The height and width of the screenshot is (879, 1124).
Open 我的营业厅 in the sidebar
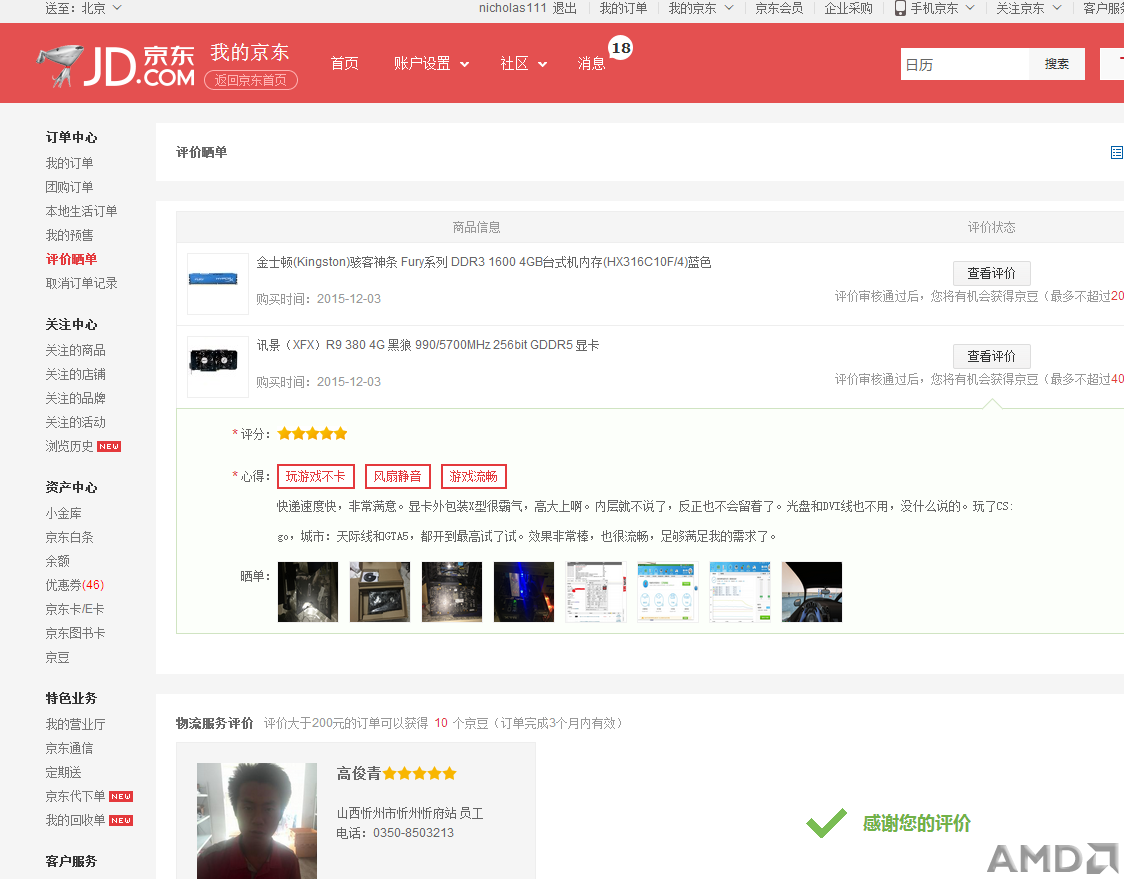[x=75, y=725]
